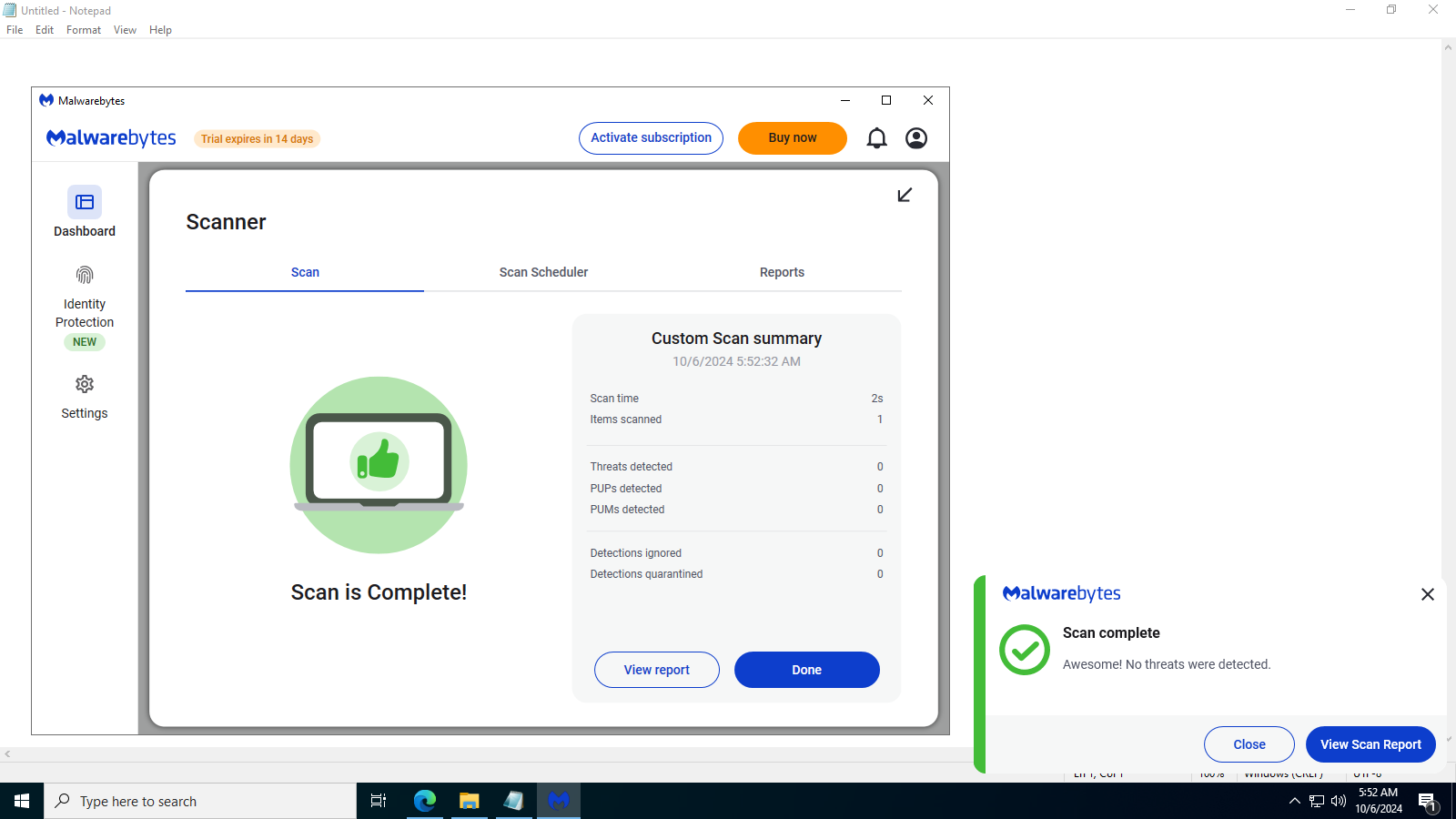
Task: Launch Microsoft Edge from the taskbar
Action: tap(425, 801)
